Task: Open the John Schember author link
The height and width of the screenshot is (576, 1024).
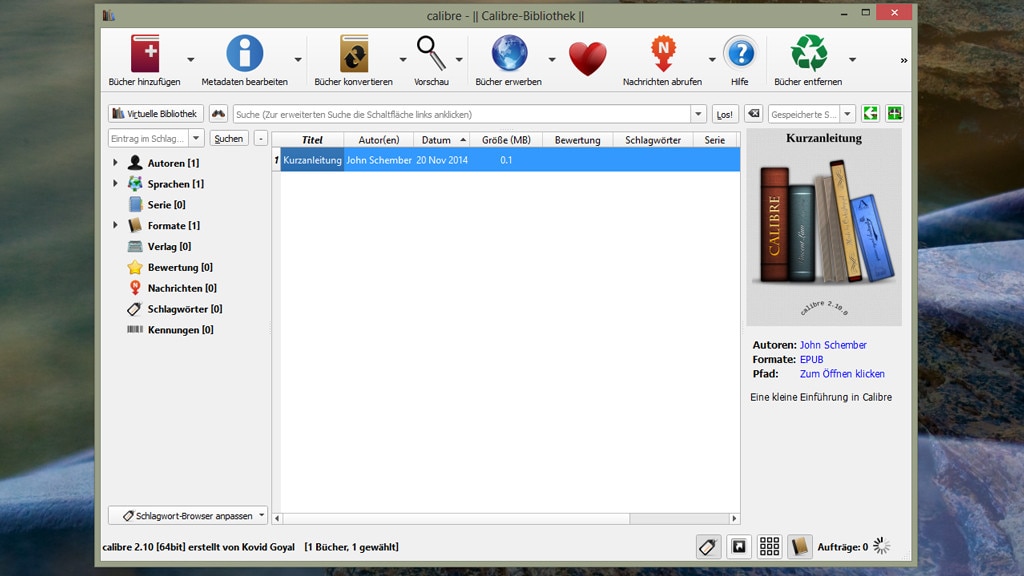Action: coord(833,345)
